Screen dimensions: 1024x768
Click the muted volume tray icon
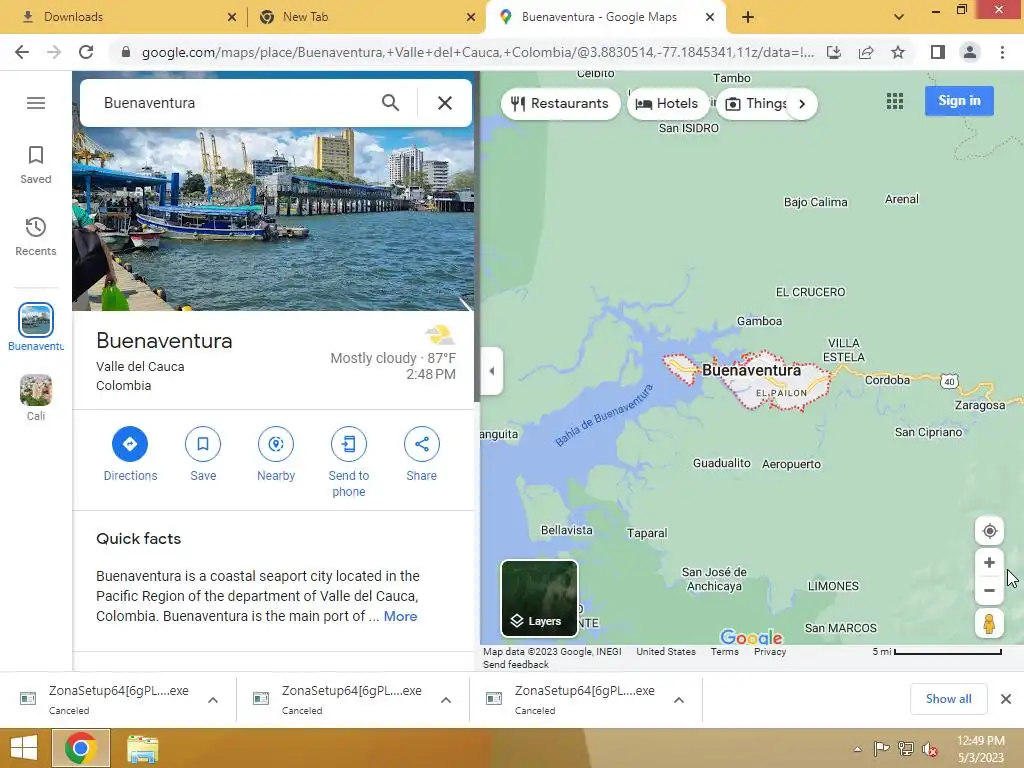[x=930, y=749]
